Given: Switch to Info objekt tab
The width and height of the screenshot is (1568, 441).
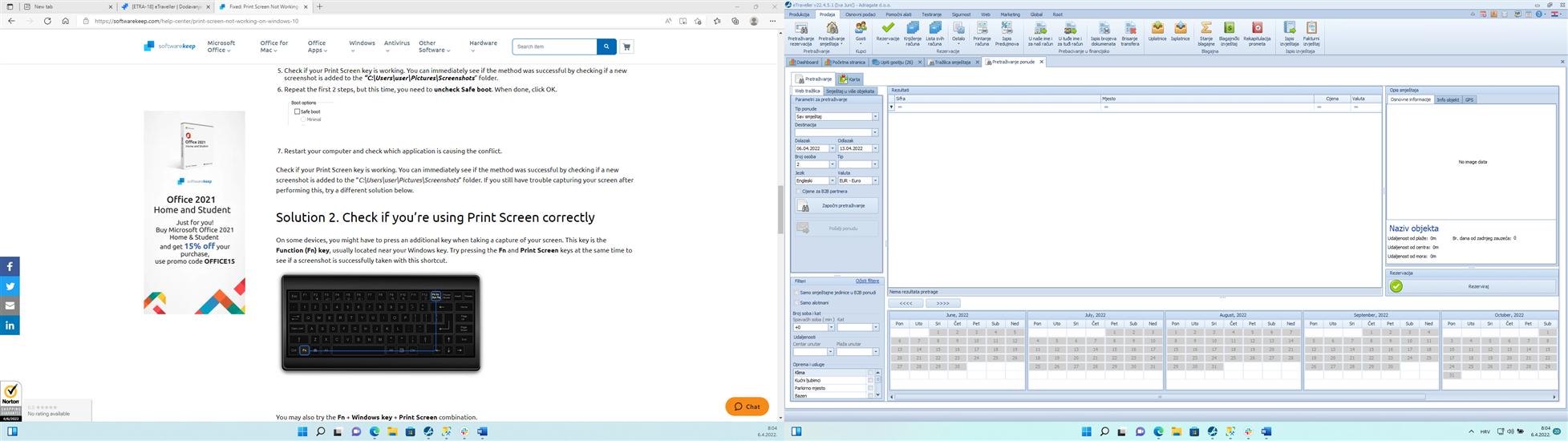Looking at the screenshot, I should (x=1448, y=99).
